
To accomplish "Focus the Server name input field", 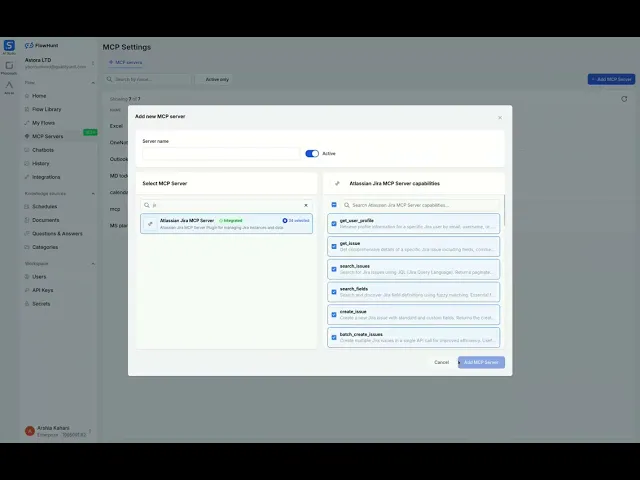I will tap(221, 153).
